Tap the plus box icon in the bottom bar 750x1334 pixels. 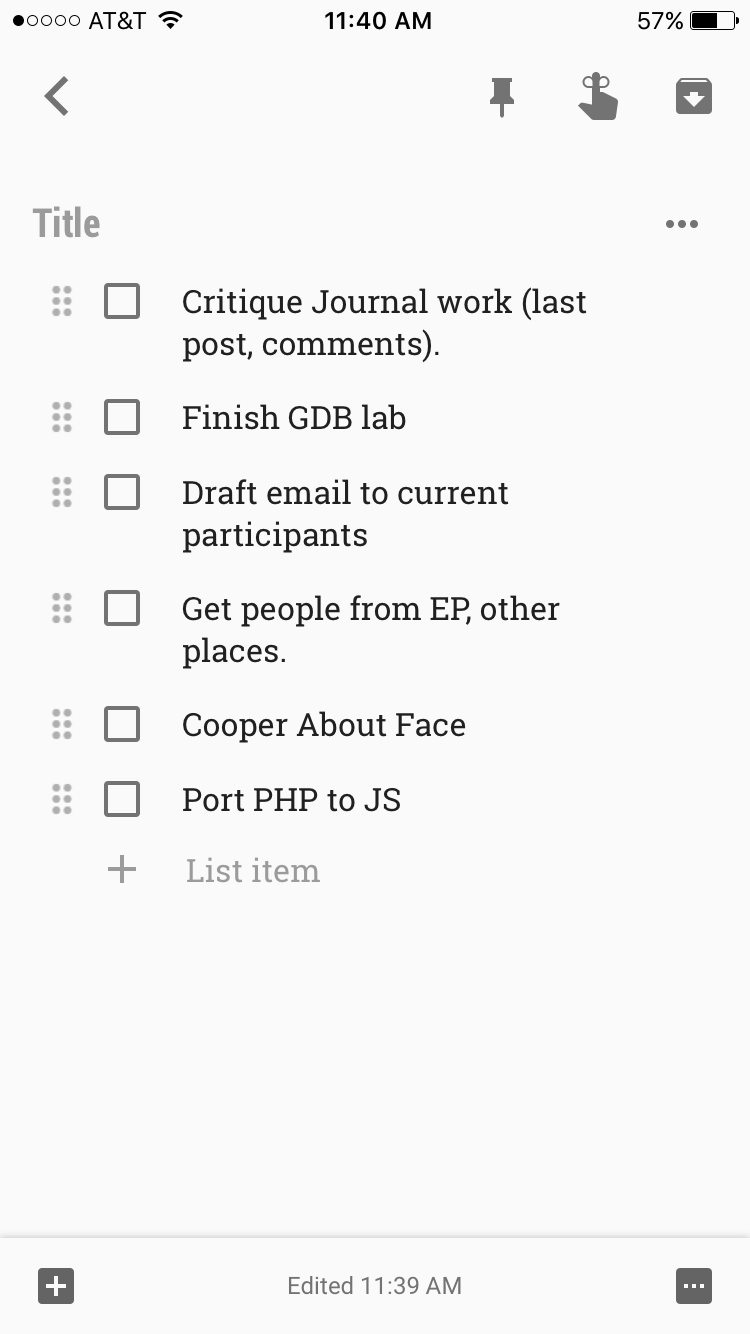(57, 1286)
